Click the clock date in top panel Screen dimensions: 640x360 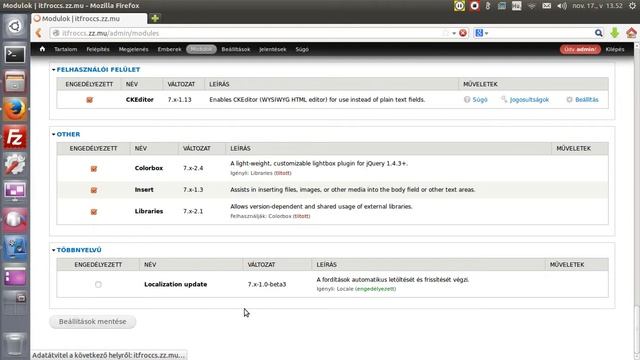(598, 6)
